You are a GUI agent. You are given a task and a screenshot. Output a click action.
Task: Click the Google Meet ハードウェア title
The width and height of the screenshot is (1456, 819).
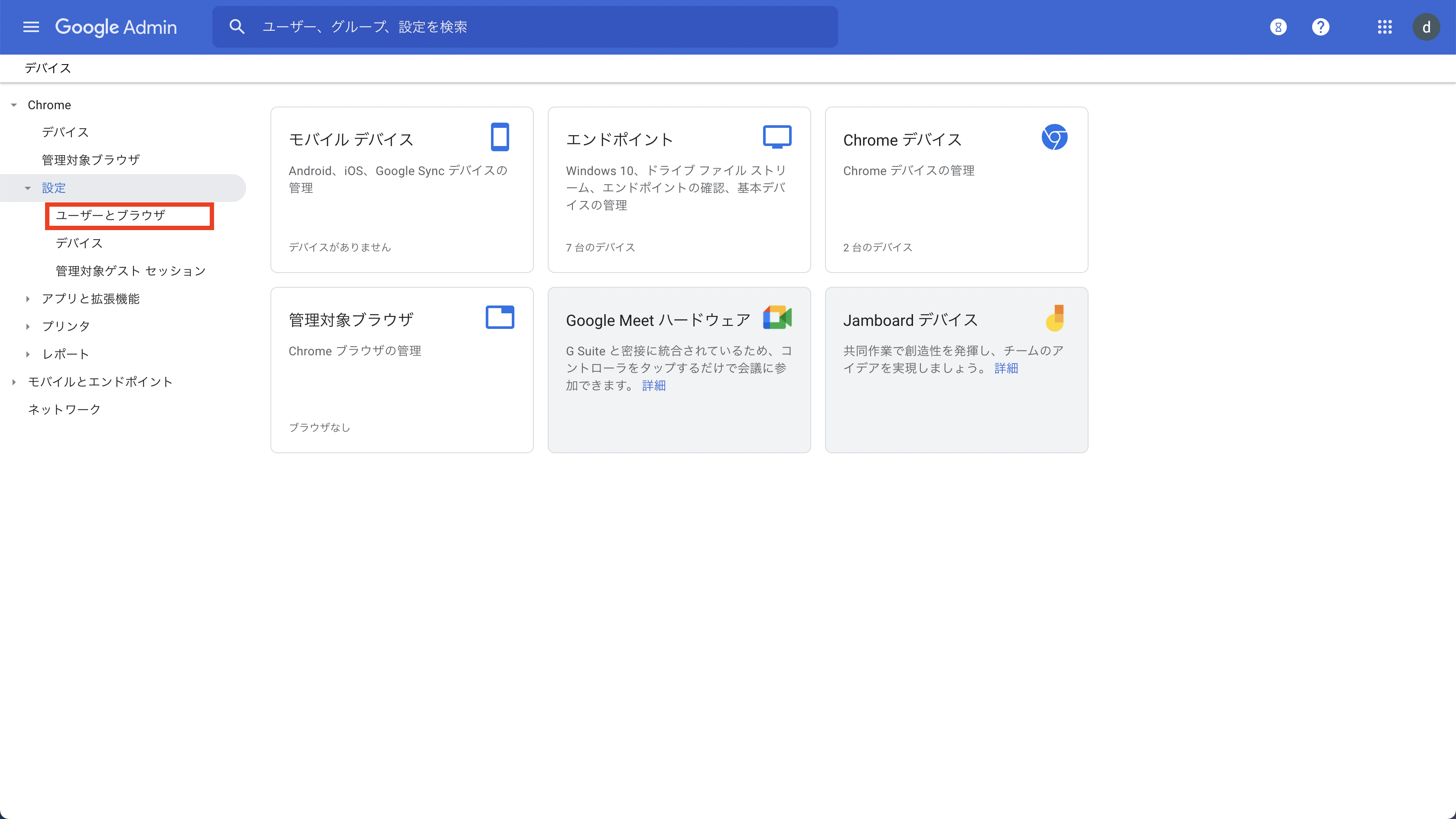coord(659,320)
